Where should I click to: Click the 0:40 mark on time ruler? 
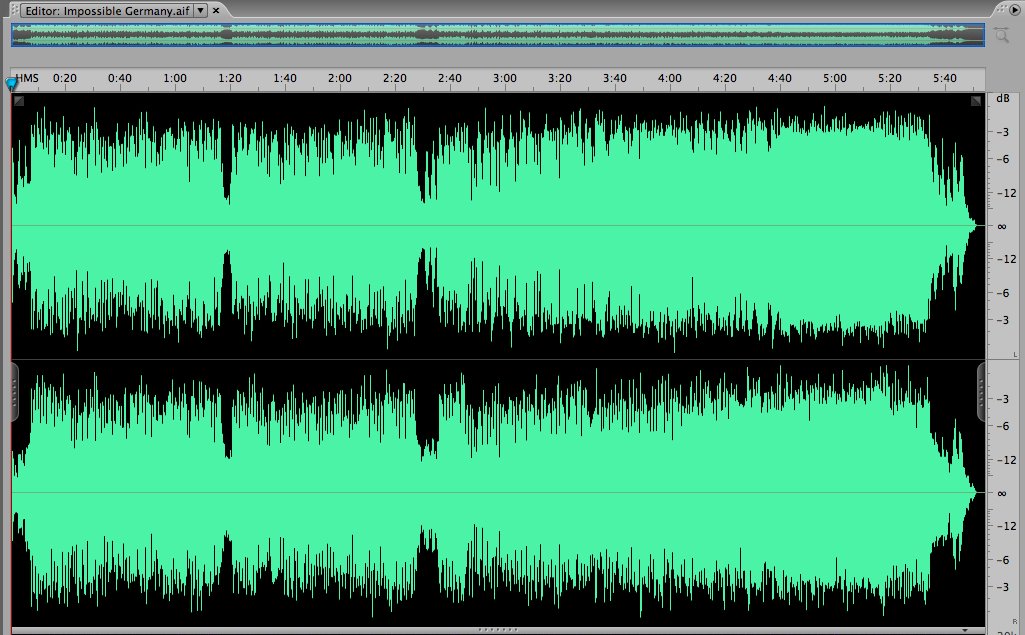120,78
